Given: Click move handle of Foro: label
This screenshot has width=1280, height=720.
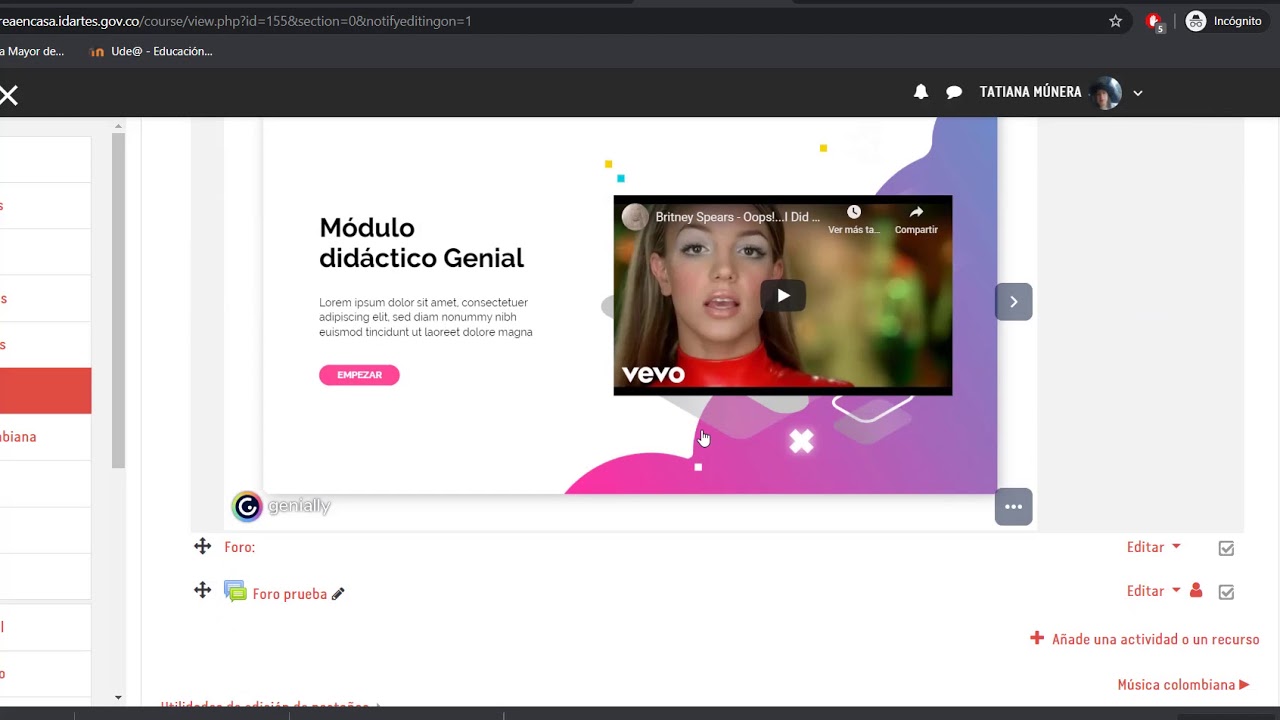Looking at the screenshot, I should coord(202,546).
